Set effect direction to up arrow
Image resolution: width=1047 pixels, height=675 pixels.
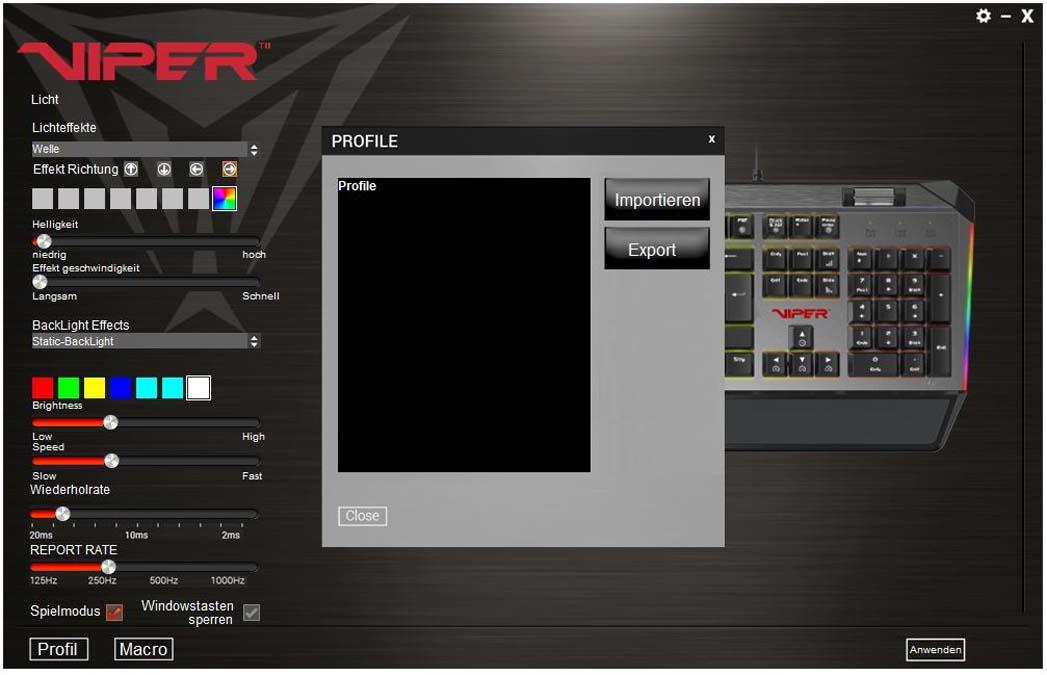tap(131, 170)
